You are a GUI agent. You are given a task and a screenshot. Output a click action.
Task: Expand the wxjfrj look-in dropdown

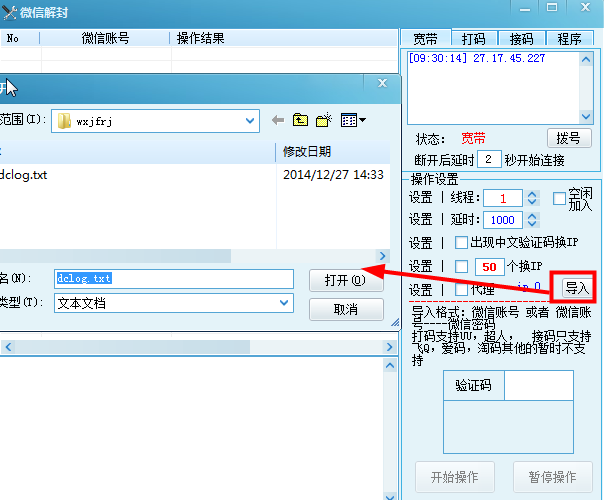250,121
